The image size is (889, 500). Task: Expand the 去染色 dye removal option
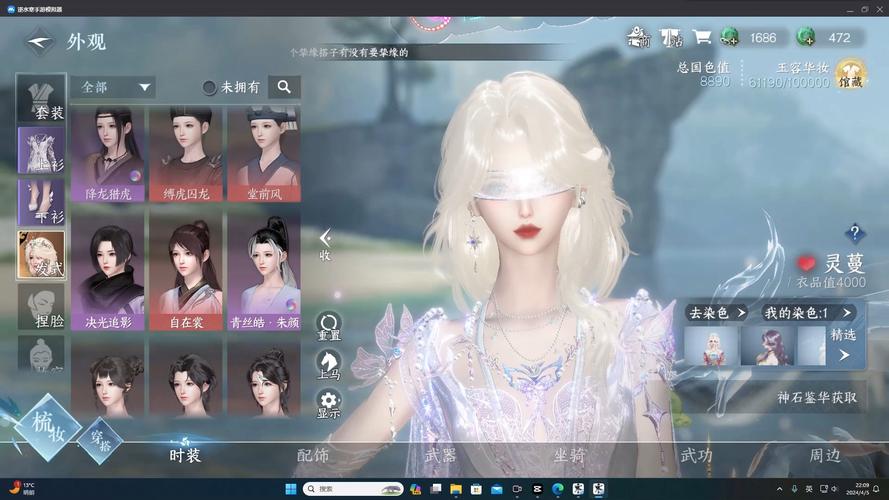tap(717, 313)
